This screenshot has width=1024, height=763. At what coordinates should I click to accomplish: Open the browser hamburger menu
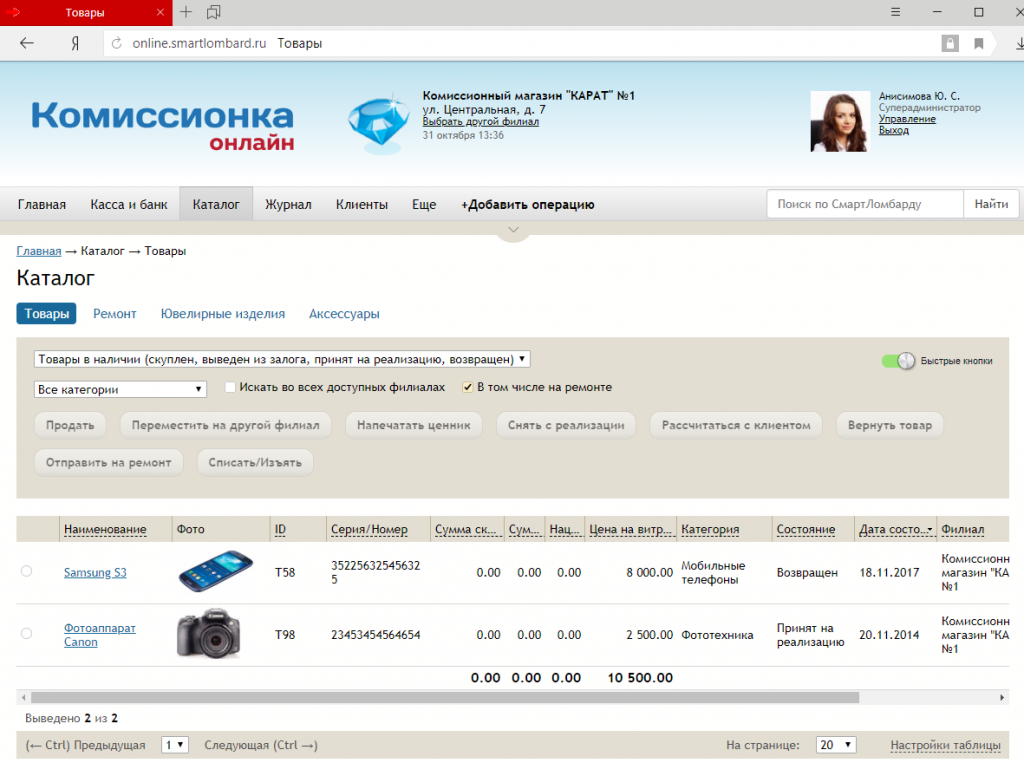pos(895,12)
